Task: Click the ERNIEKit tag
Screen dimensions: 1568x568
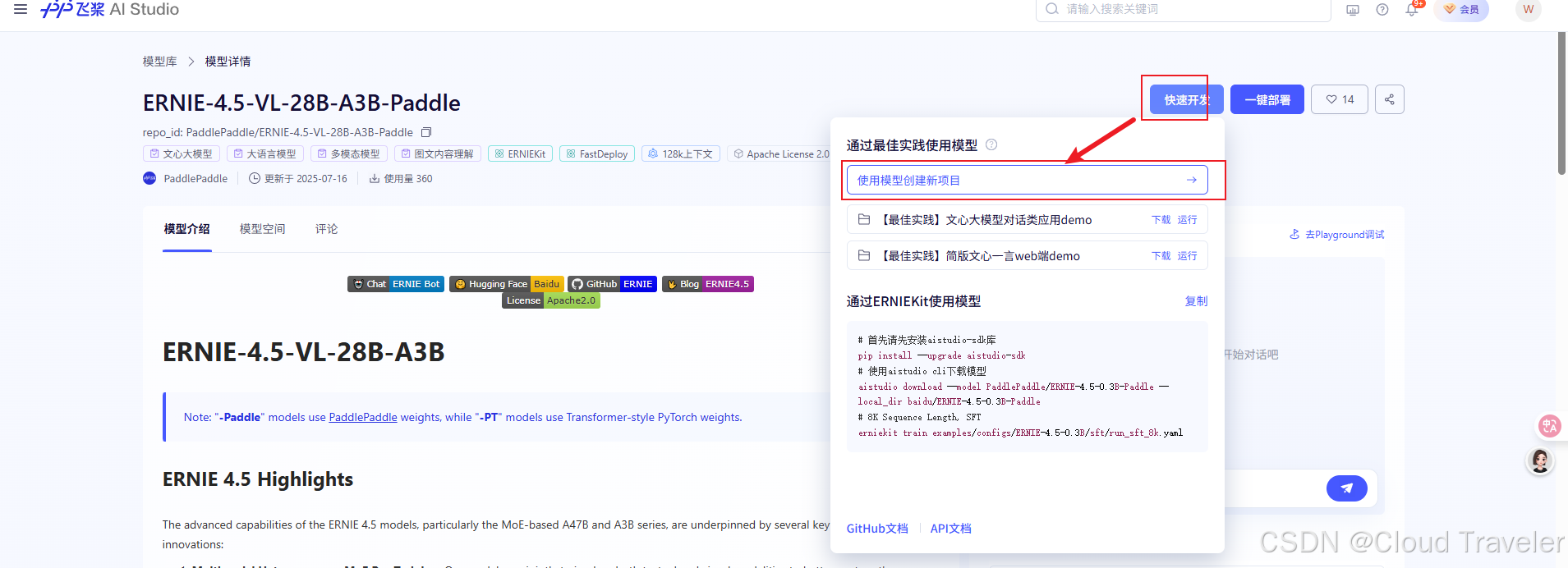Action: click(x=521, y=153)
